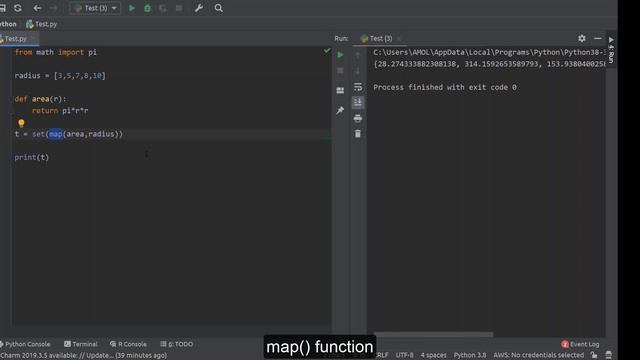
Task: Change UTF-8 file encoding in status bar
Action: 404,355
